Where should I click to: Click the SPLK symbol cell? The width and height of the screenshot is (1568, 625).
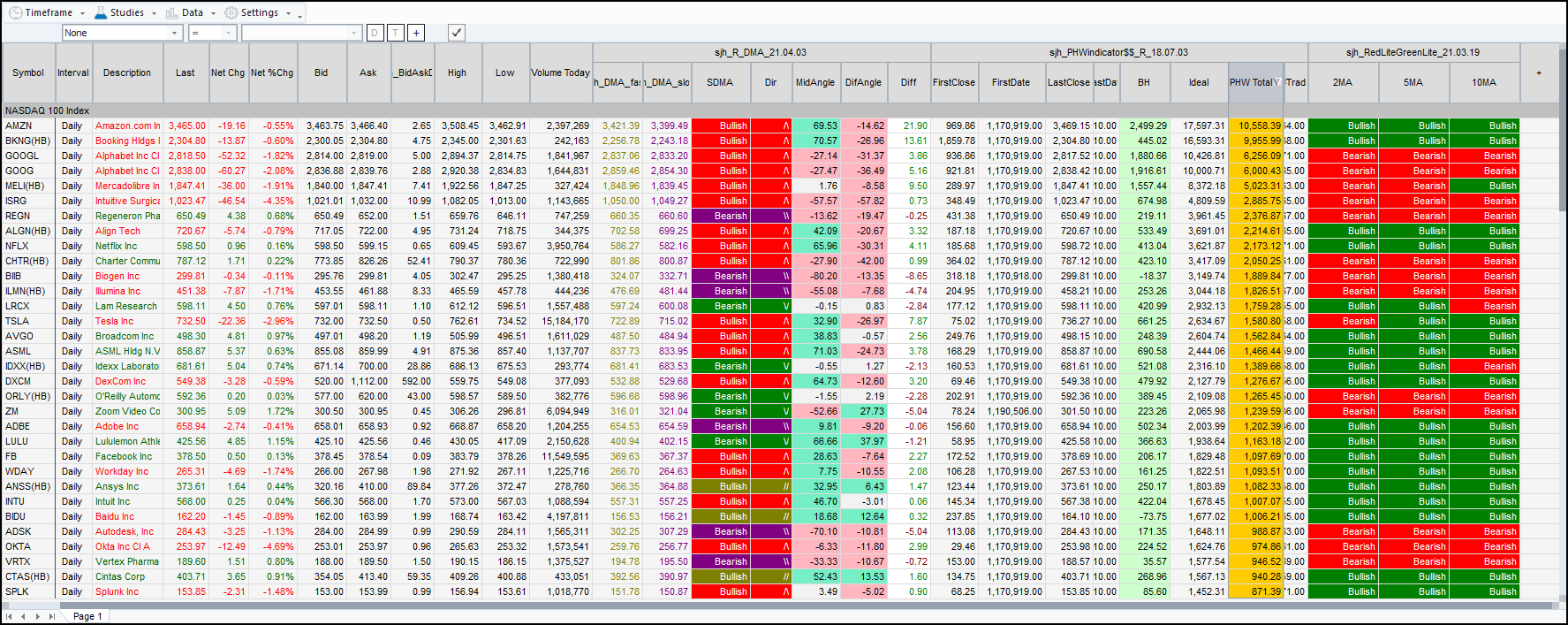click(x=28, y=591)
